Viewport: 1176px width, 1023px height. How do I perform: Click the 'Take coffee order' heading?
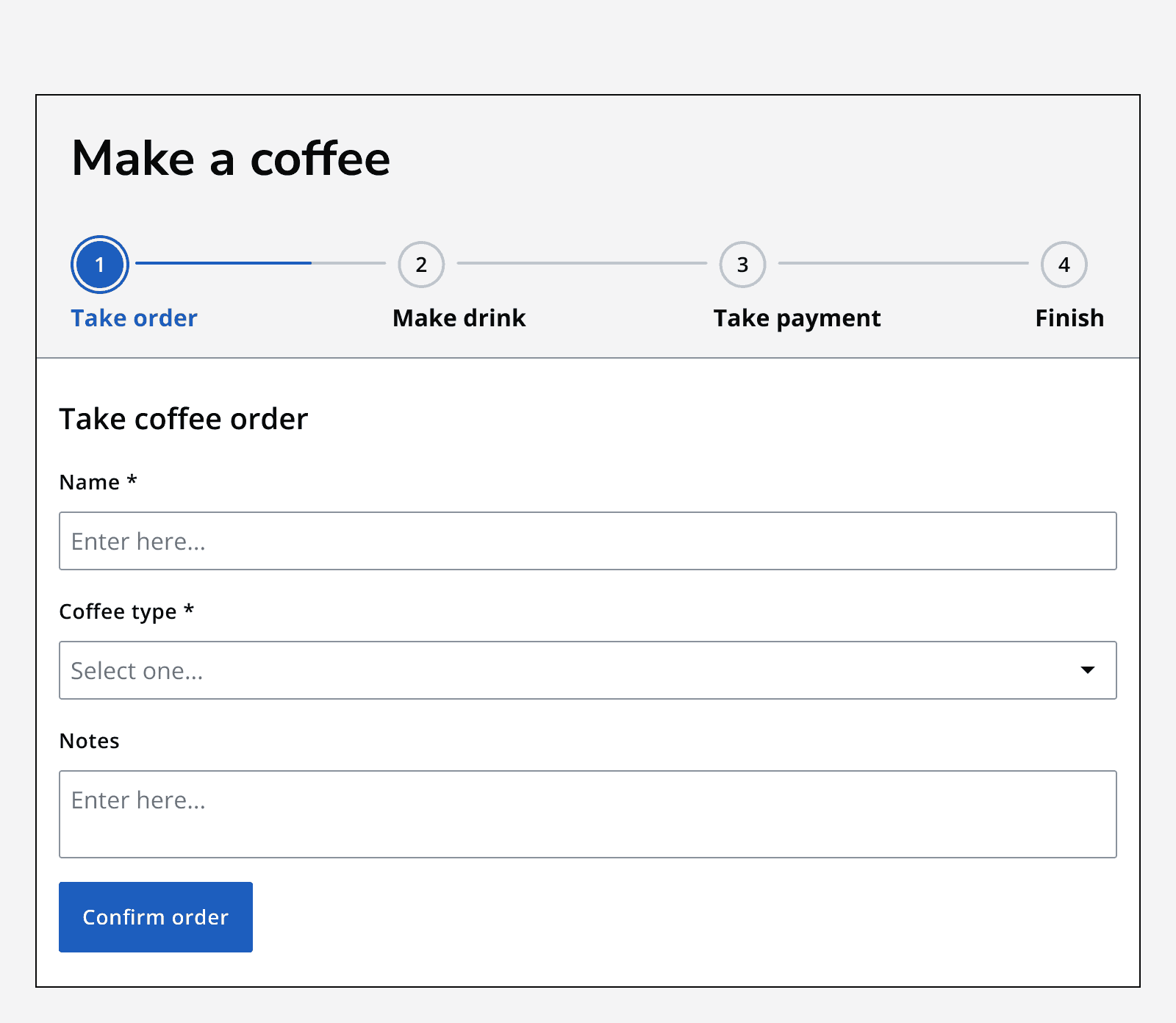click(x=184, y=420)
